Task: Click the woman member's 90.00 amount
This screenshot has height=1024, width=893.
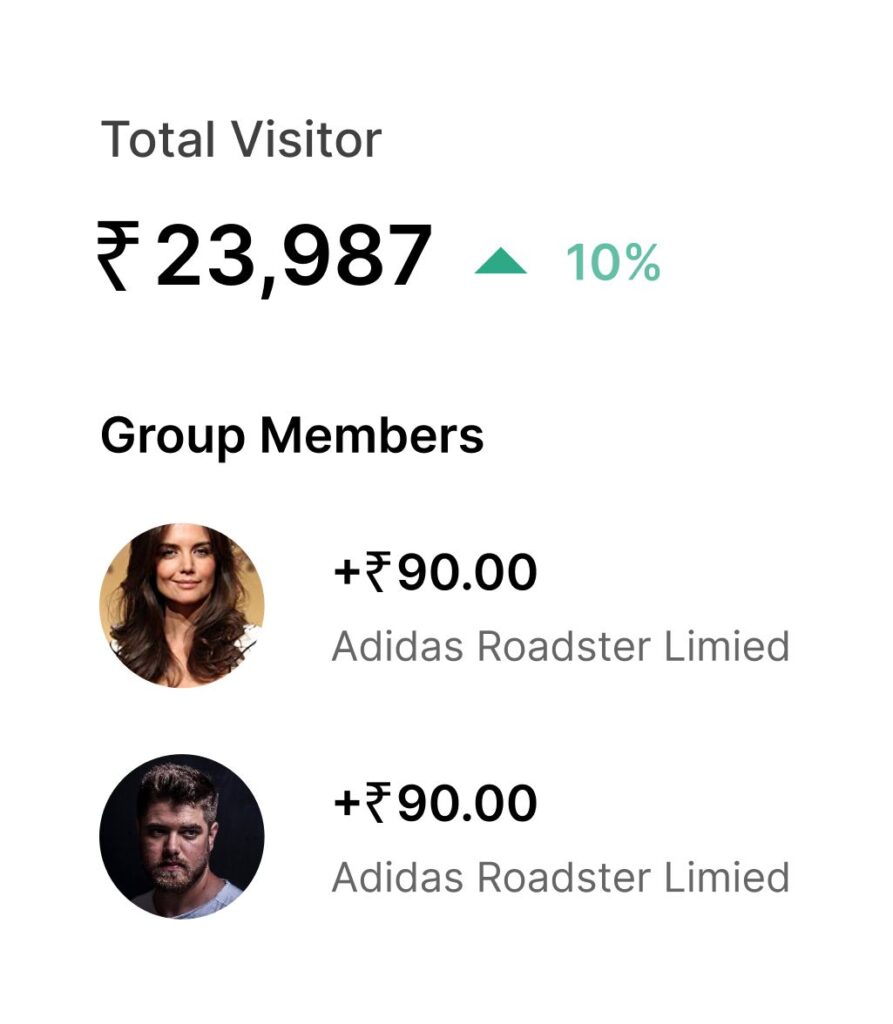Action: [x=467, y=572]
